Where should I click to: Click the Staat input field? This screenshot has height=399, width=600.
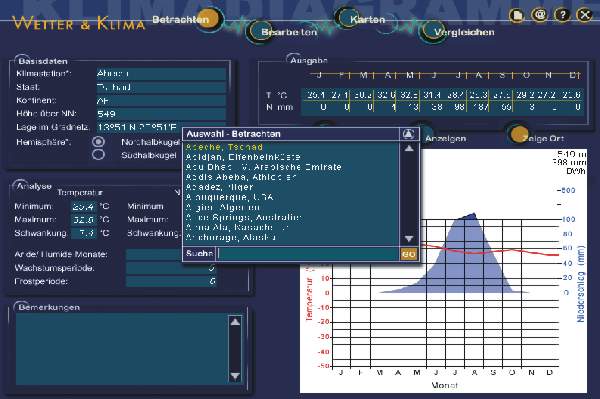(x=161, y=87)
